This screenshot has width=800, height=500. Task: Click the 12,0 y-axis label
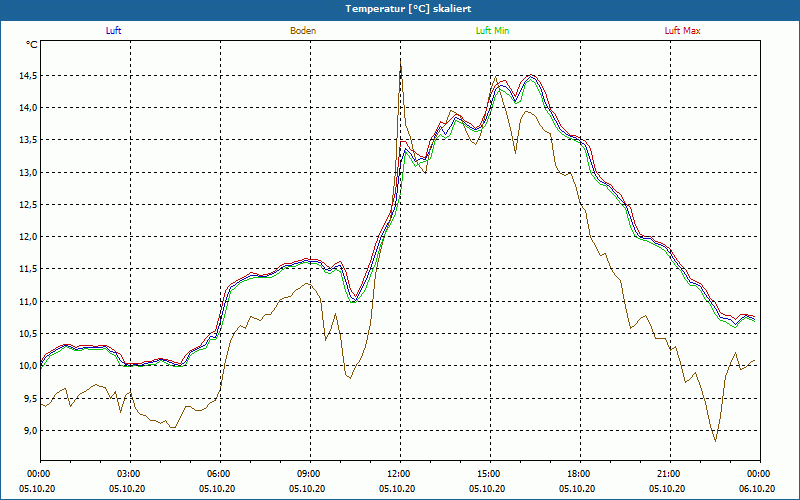point(28,237)
